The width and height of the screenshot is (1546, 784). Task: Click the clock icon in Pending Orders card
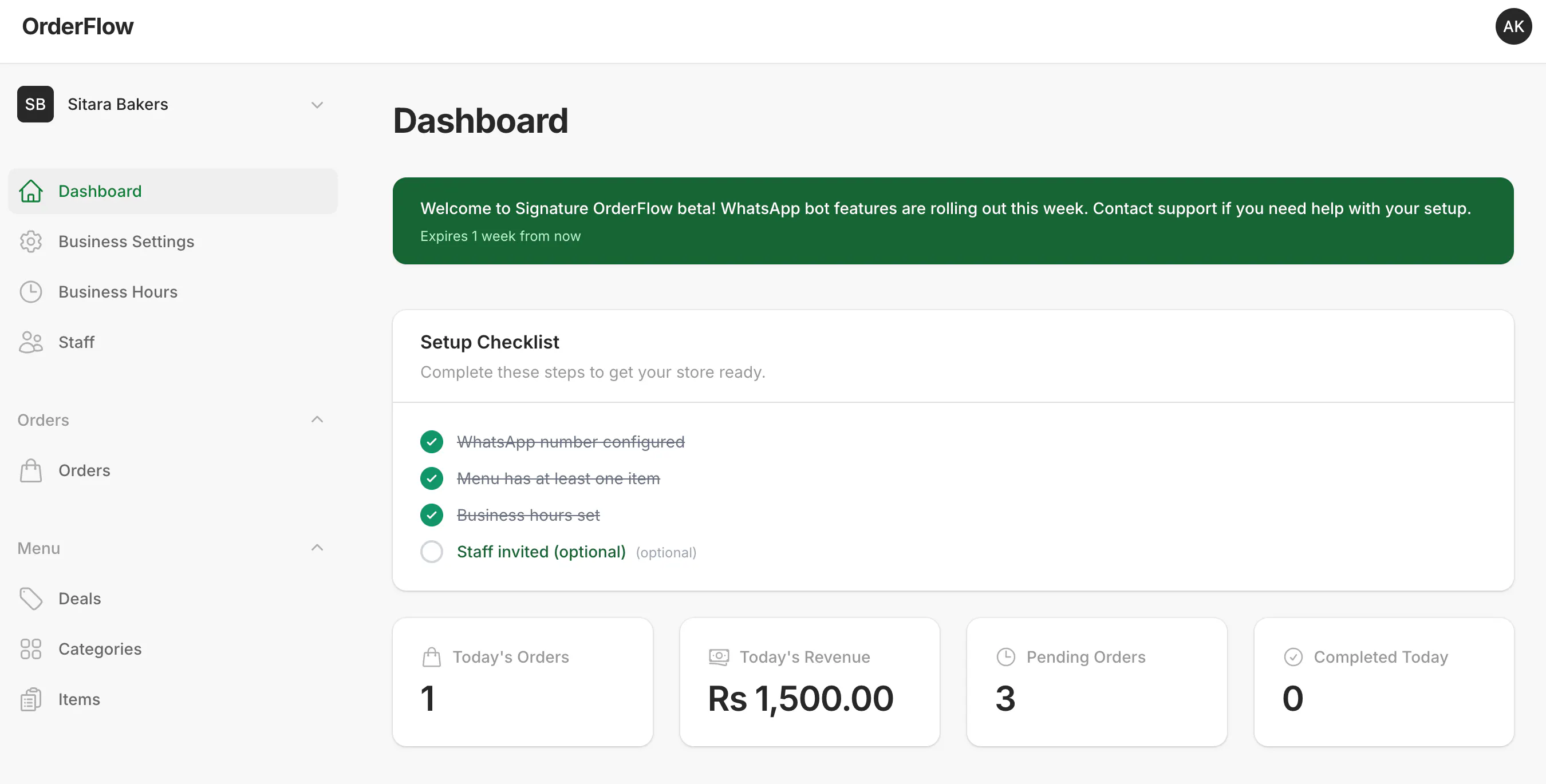pos(1006,658)
